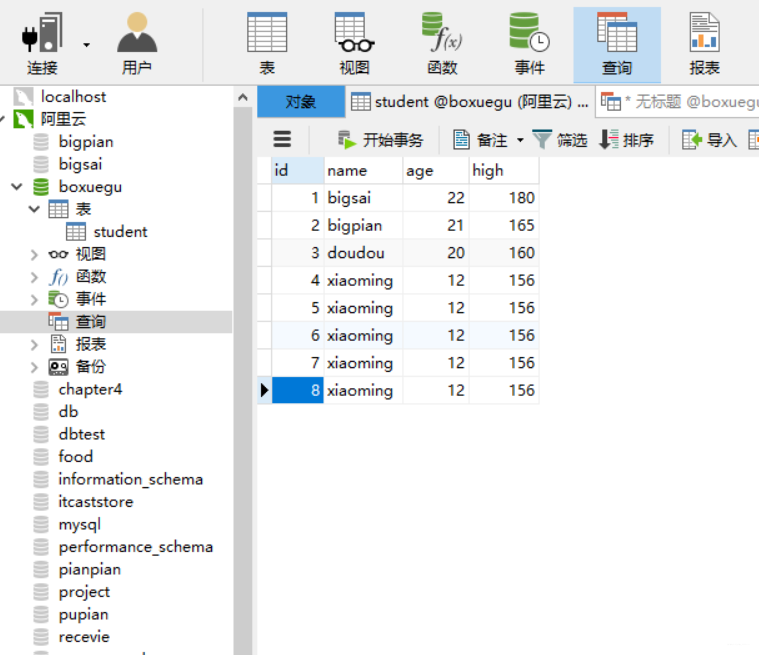Select the bigsai database in tree
Viewport: 759px width, 655px height.
point(80,164)
